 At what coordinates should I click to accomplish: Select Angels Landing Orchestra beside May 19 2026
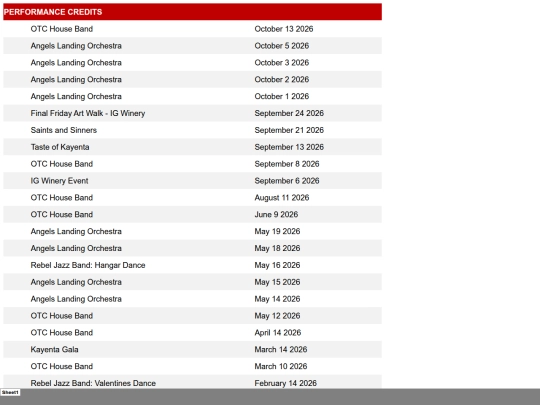(76, 231)
